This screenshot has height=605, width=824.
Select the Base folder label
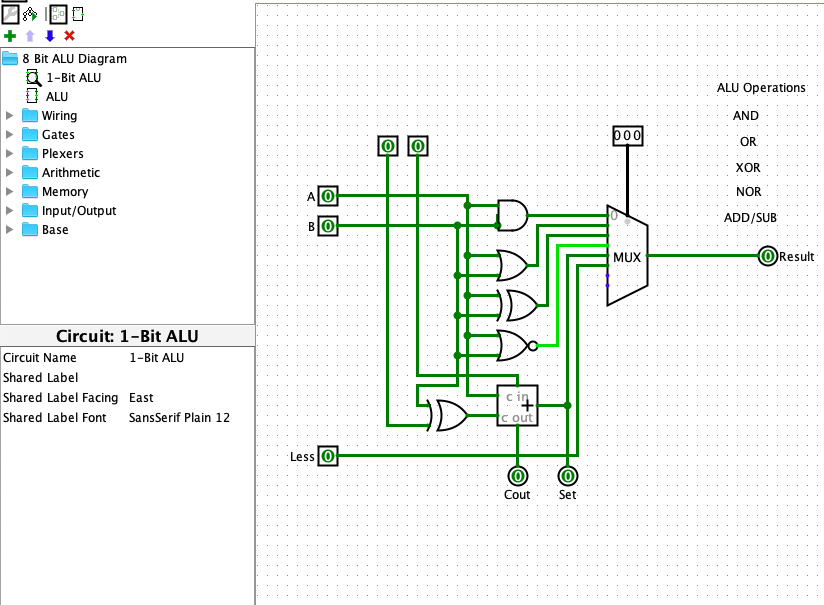point(55,230)
